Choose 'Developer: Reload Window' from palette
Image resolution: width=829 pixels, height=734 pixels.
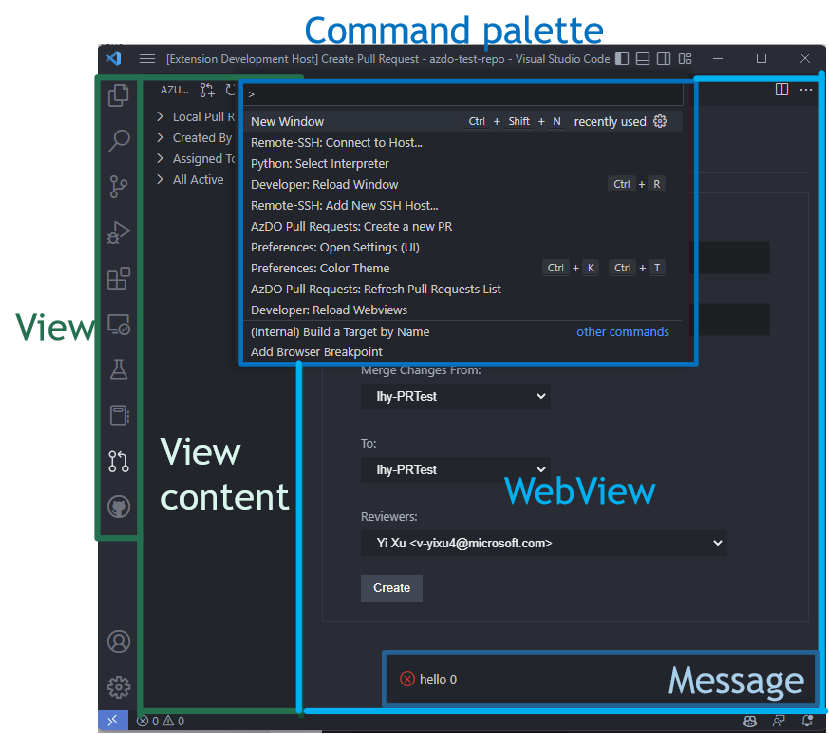[x=325, y=184]
